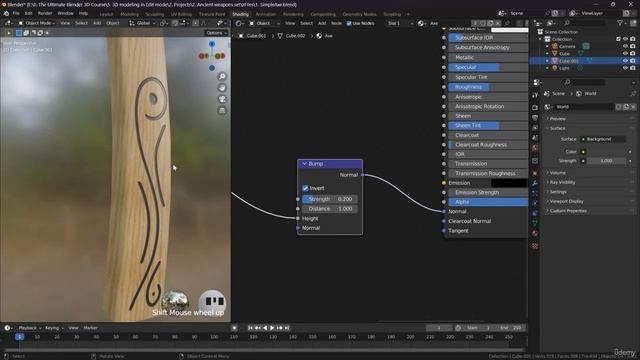Adjust the Bump Strength 0.200 slider
This screenshot has width=640, height=360.
[x=330, y=199]
